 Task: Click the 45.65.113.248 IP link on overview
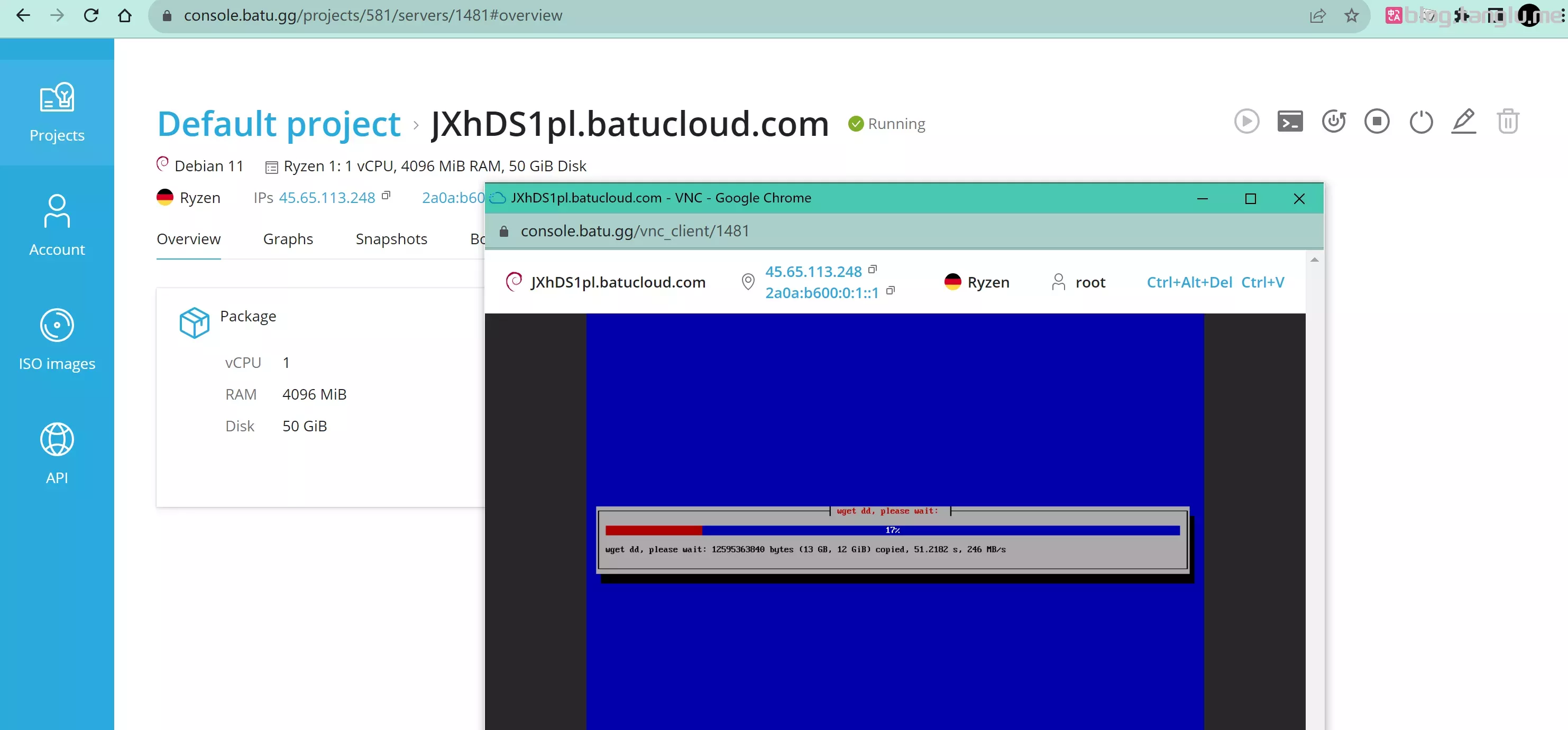coord(327,198)
